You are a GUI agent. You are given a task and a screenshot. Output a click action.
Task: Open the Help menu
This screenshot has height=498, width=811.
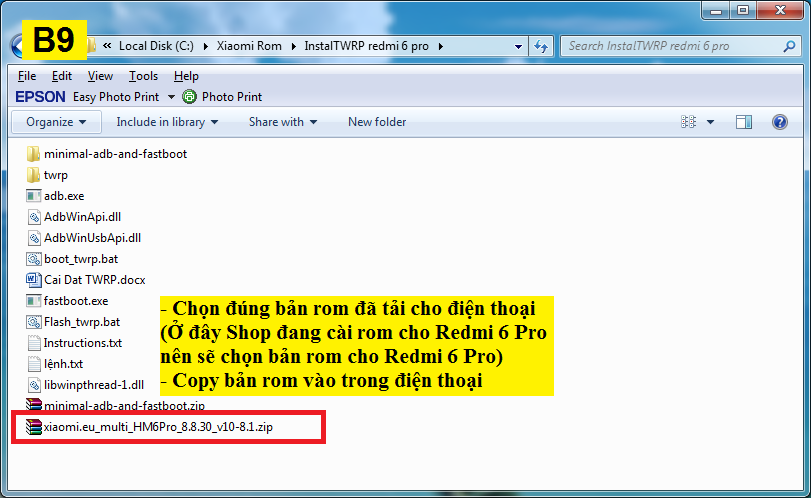click(186, 76)
